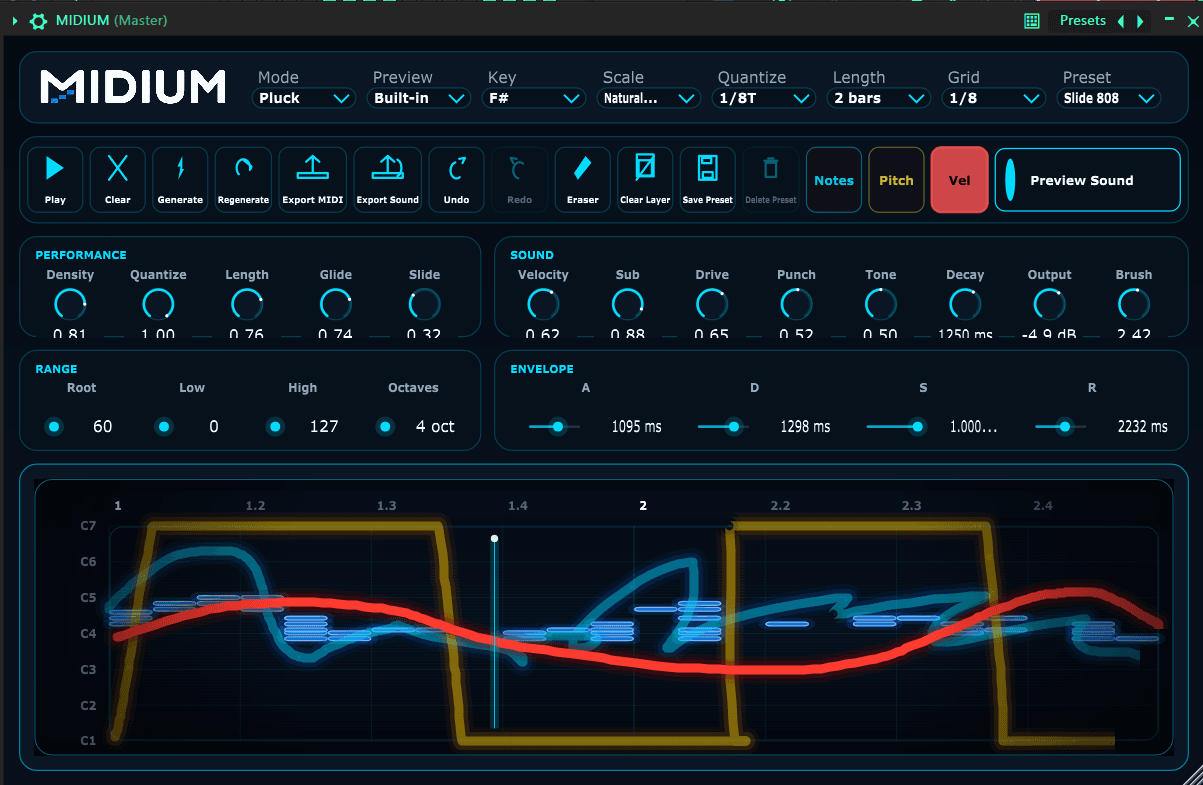Screen dimensions: 1203x785
Task: Click the playhead marker handle near 1.4
Action: coord(494,539)
